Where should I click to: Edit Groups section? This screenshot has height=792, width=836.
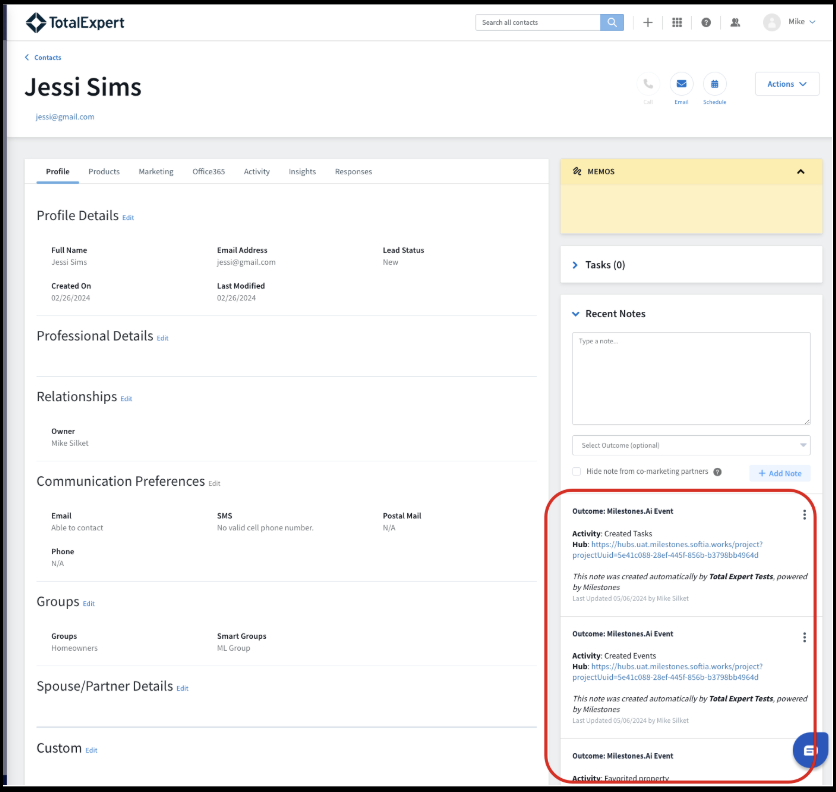(89, 604)
